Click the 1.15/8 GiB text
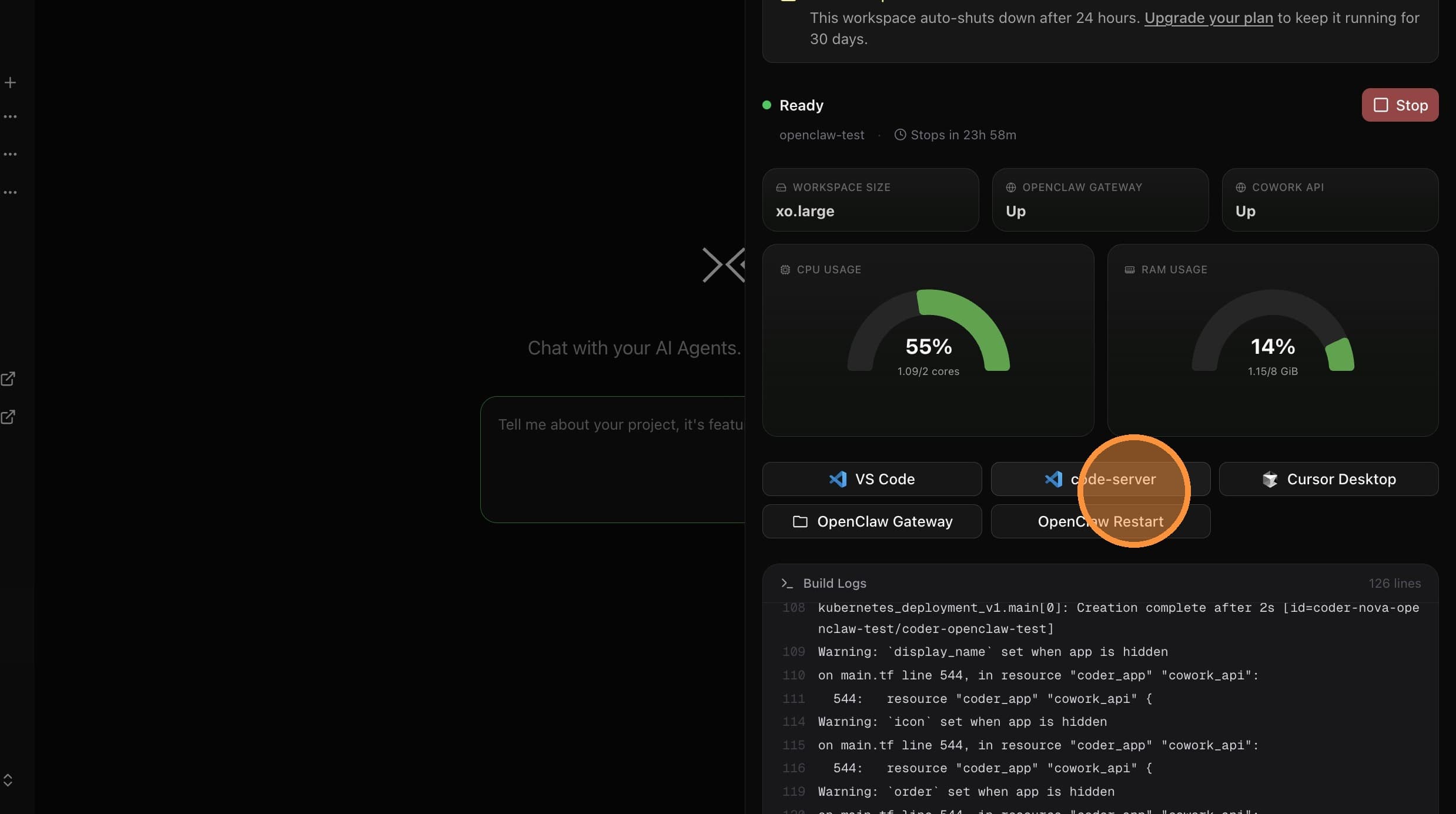The image size is (1456, 814). (x=1273, y=371)
